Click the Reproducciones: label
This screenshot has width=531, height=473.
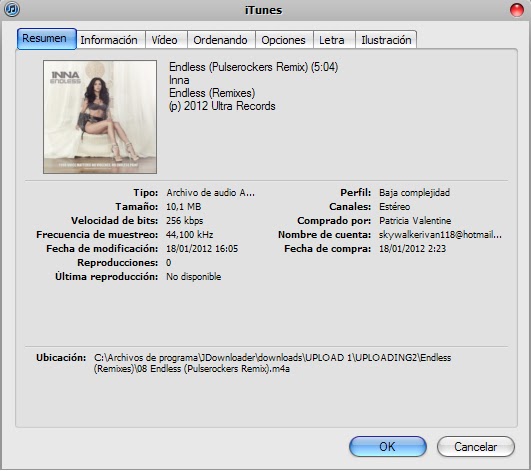118,263
